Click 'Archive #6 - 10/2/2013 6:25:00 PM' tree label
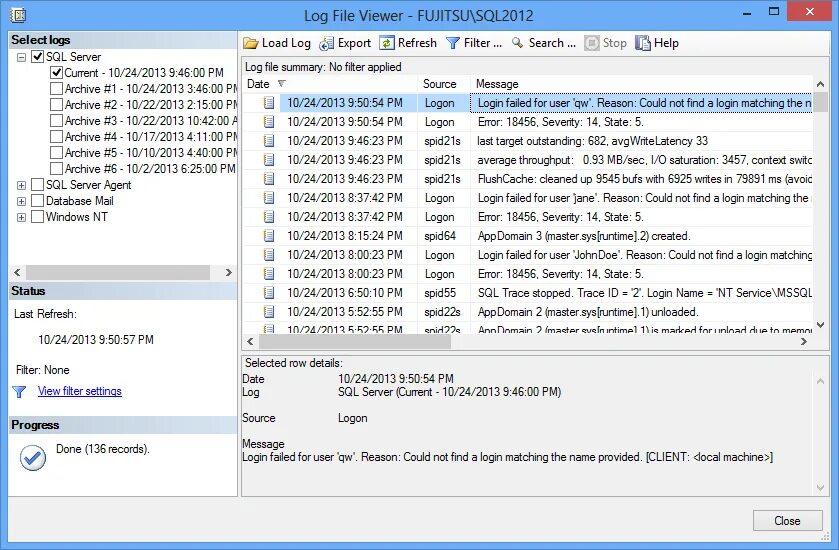839x550 pixels. click(150, 169)
